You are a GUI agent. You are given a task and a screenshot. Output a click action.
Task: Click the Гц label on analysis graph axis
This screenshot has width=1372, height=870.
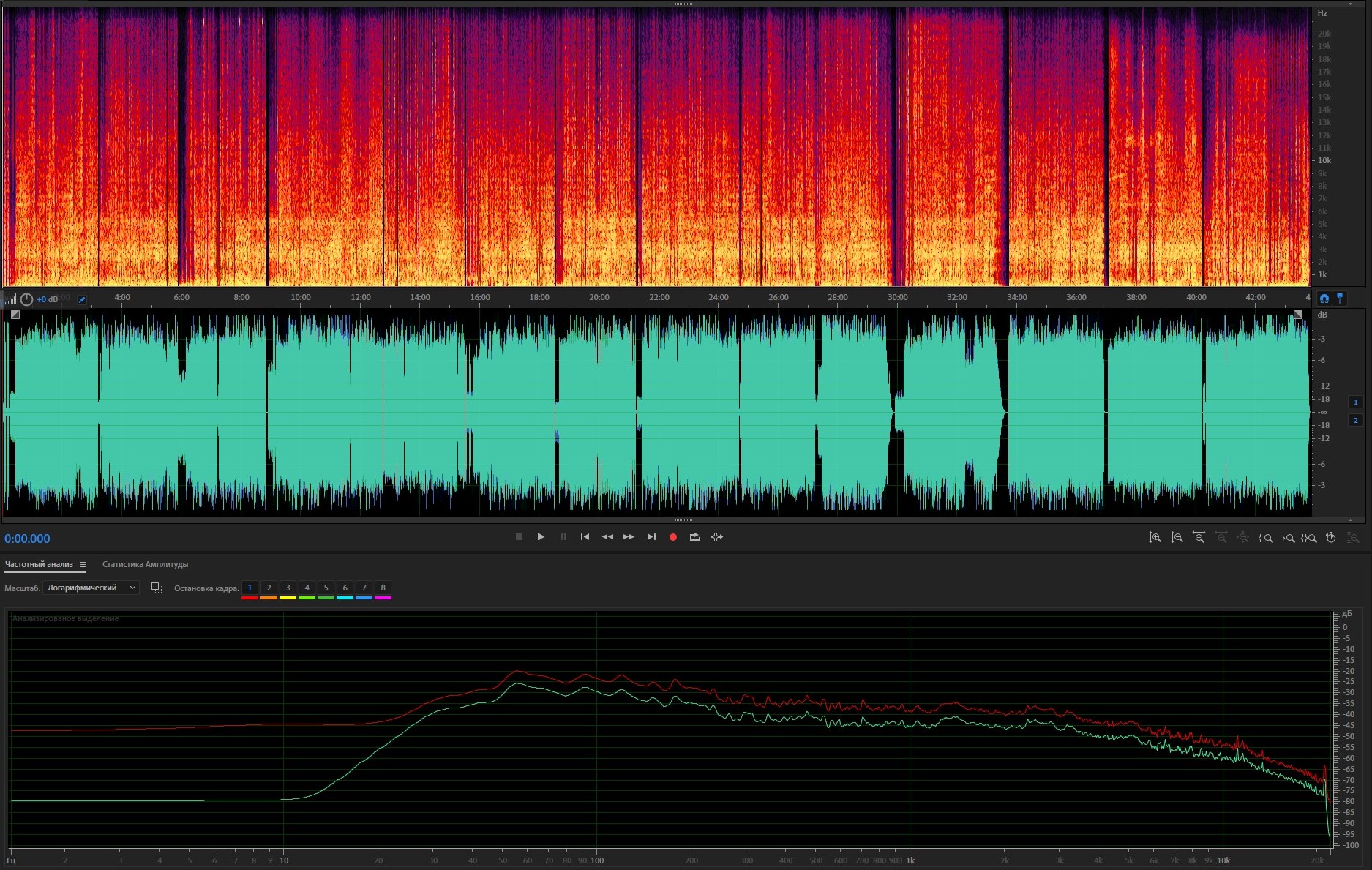[x=11, y=860]
